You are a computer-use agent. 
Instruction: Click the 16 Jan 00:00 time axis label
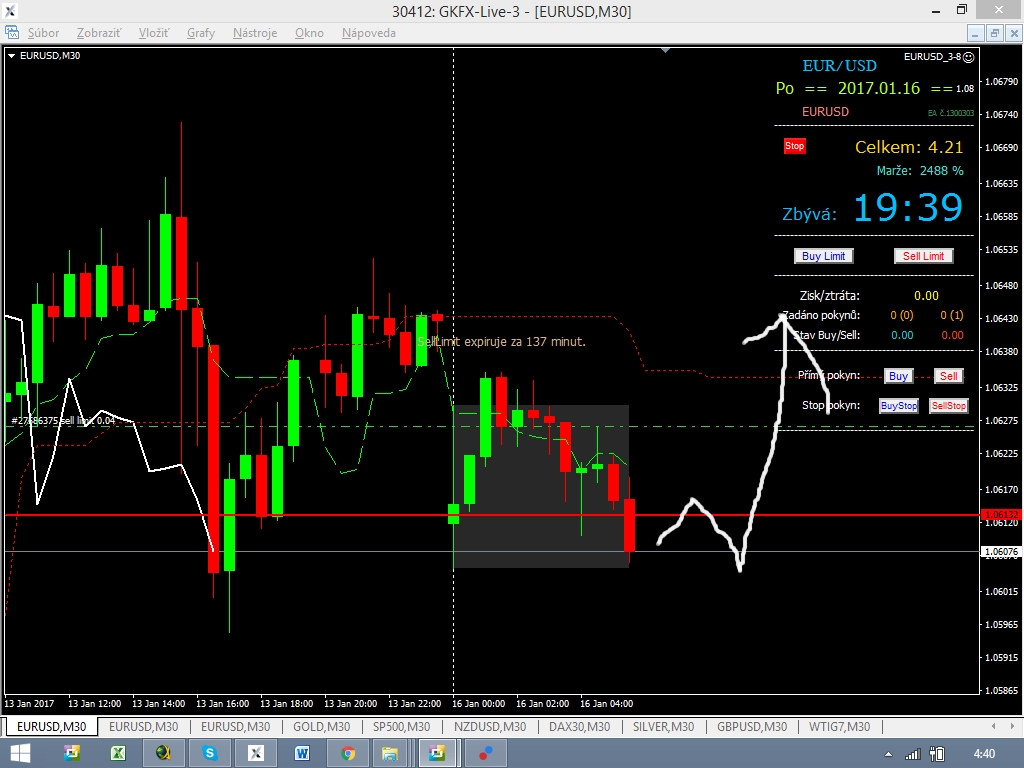(x=478, y=703)
